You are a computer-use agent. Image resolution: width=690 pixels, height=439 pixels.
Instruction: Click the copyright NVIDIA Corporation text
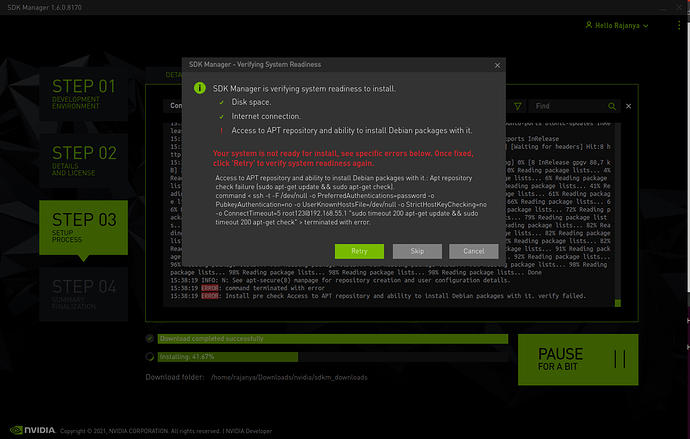pos(140,431)
